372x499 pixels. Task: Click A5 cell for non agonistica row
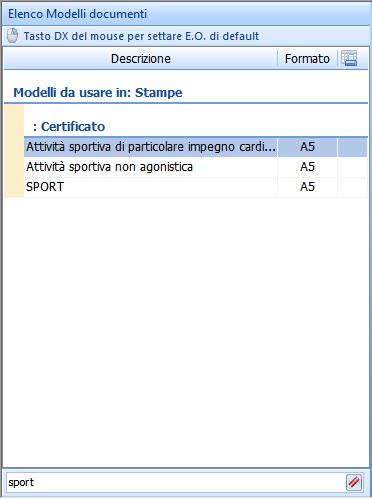click(307, 167)
